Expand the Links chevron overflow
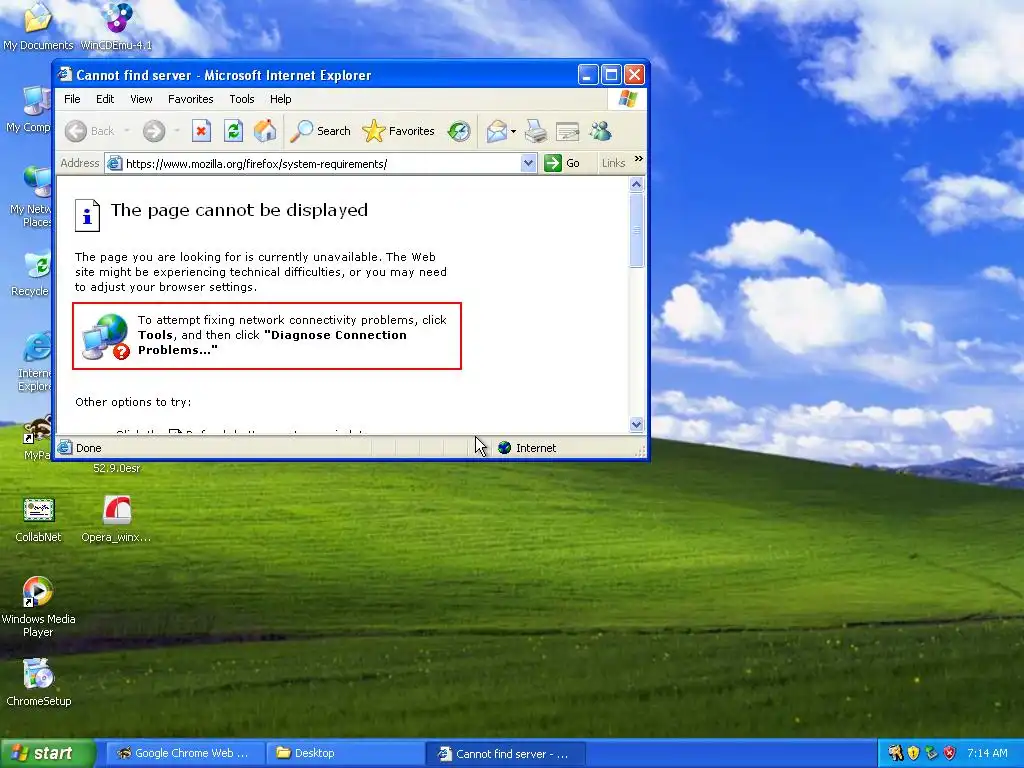 639,159
